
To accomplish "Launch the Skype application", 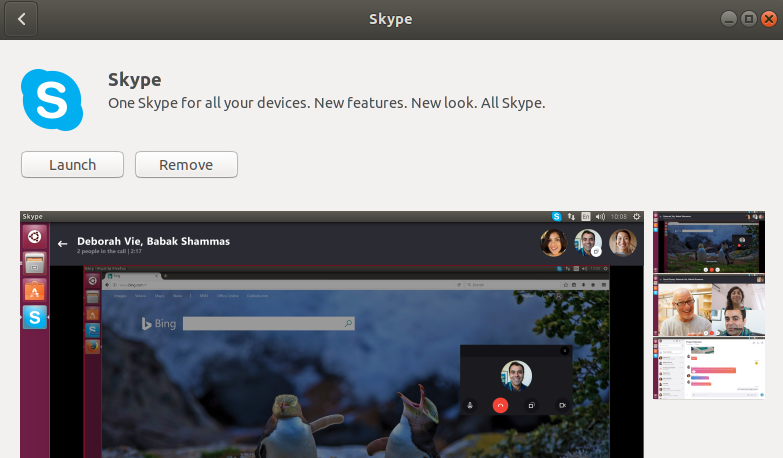I will [72, 164].
